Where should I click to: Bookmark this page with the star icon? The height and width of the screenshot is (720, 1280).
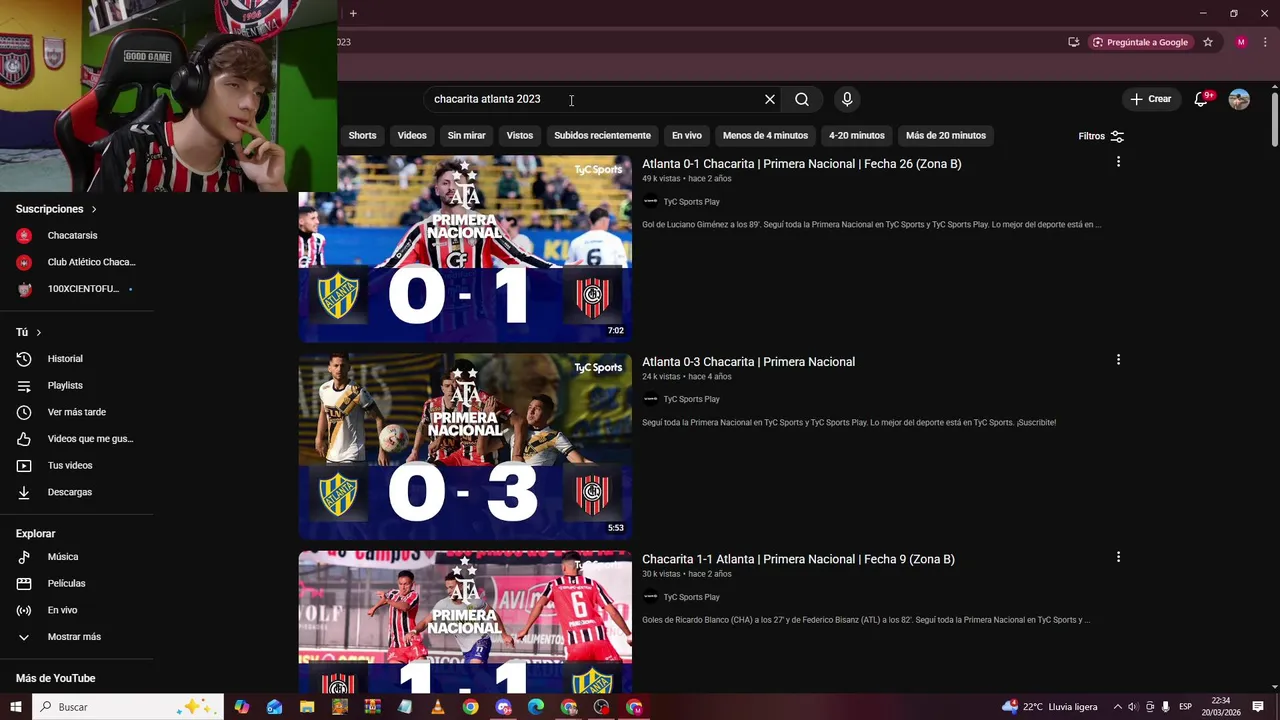point(1208,42)
